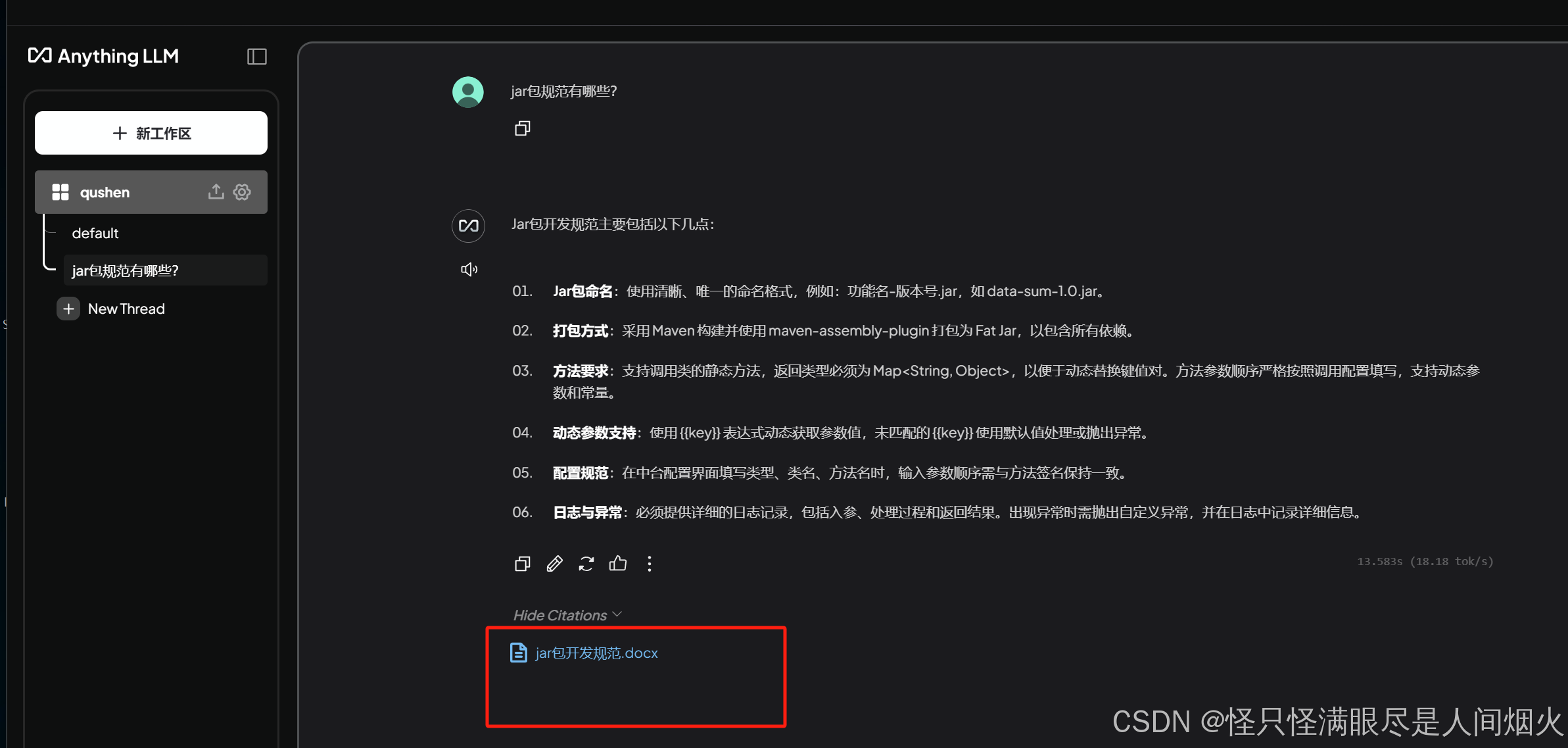Viewport: 1568px width, 748px height.
Task: Click the 新工作区 new workspace button
Action: (151, 133)
